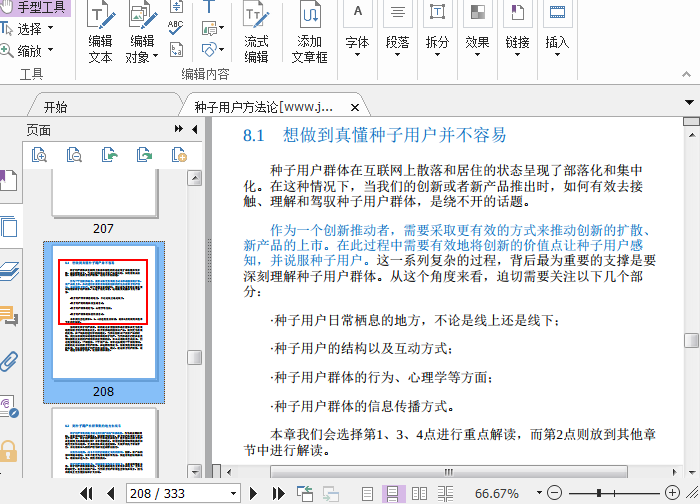This screenshot has height=504, width=700.
Task: Open the digital signatures sidebar icon
Action: [x=9, y=406]
